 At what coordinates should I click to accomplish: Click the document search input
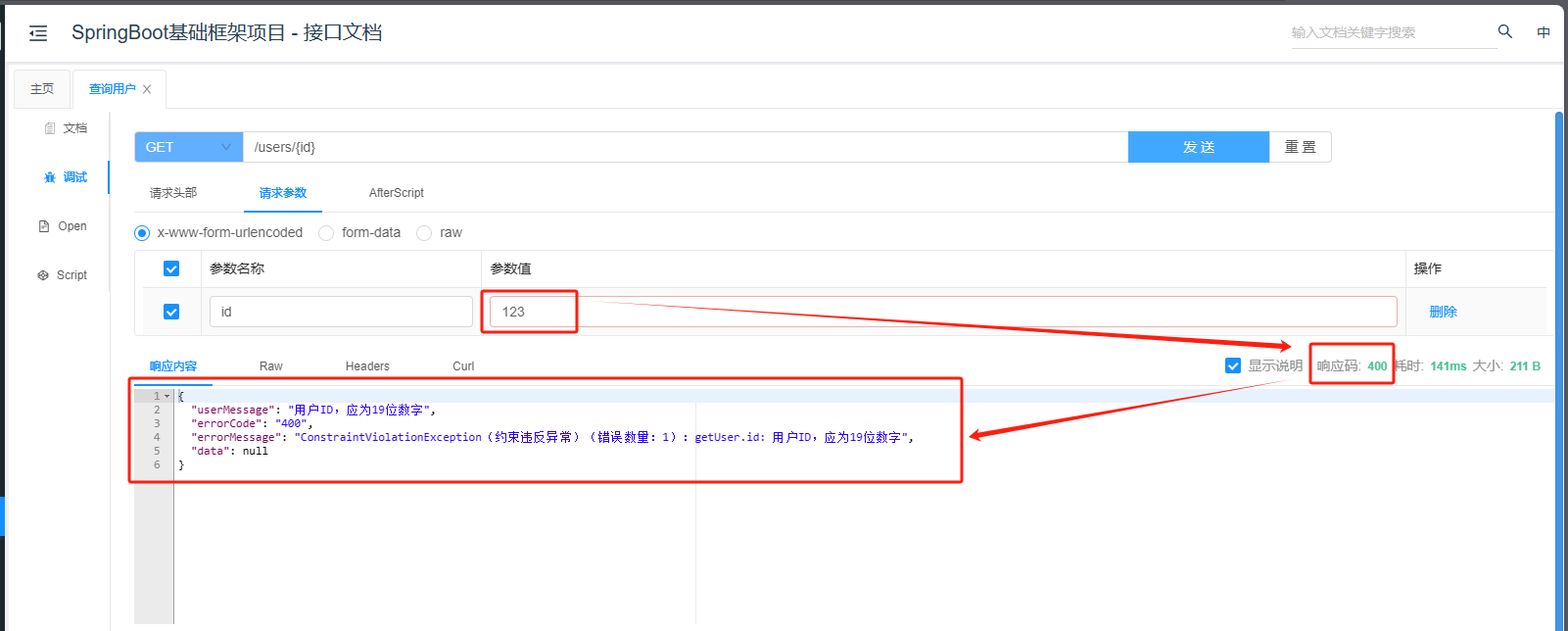[1394, 32]
